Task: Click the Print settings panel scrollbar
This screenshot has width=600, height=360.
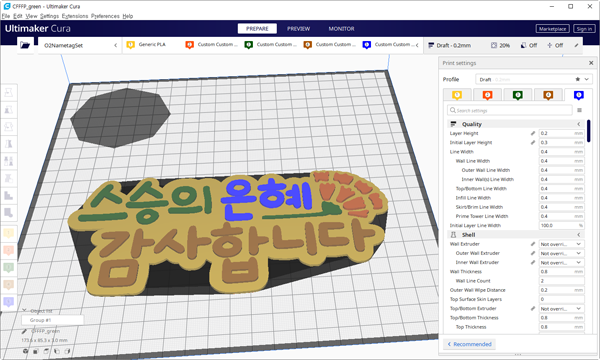Action: 588,131
